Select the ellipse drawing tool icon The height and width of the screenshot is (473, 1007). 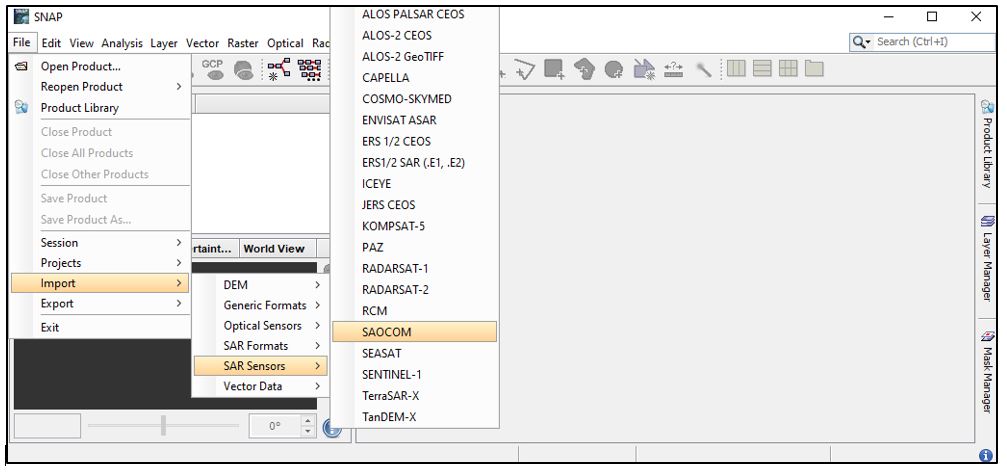tap(614, 69)
